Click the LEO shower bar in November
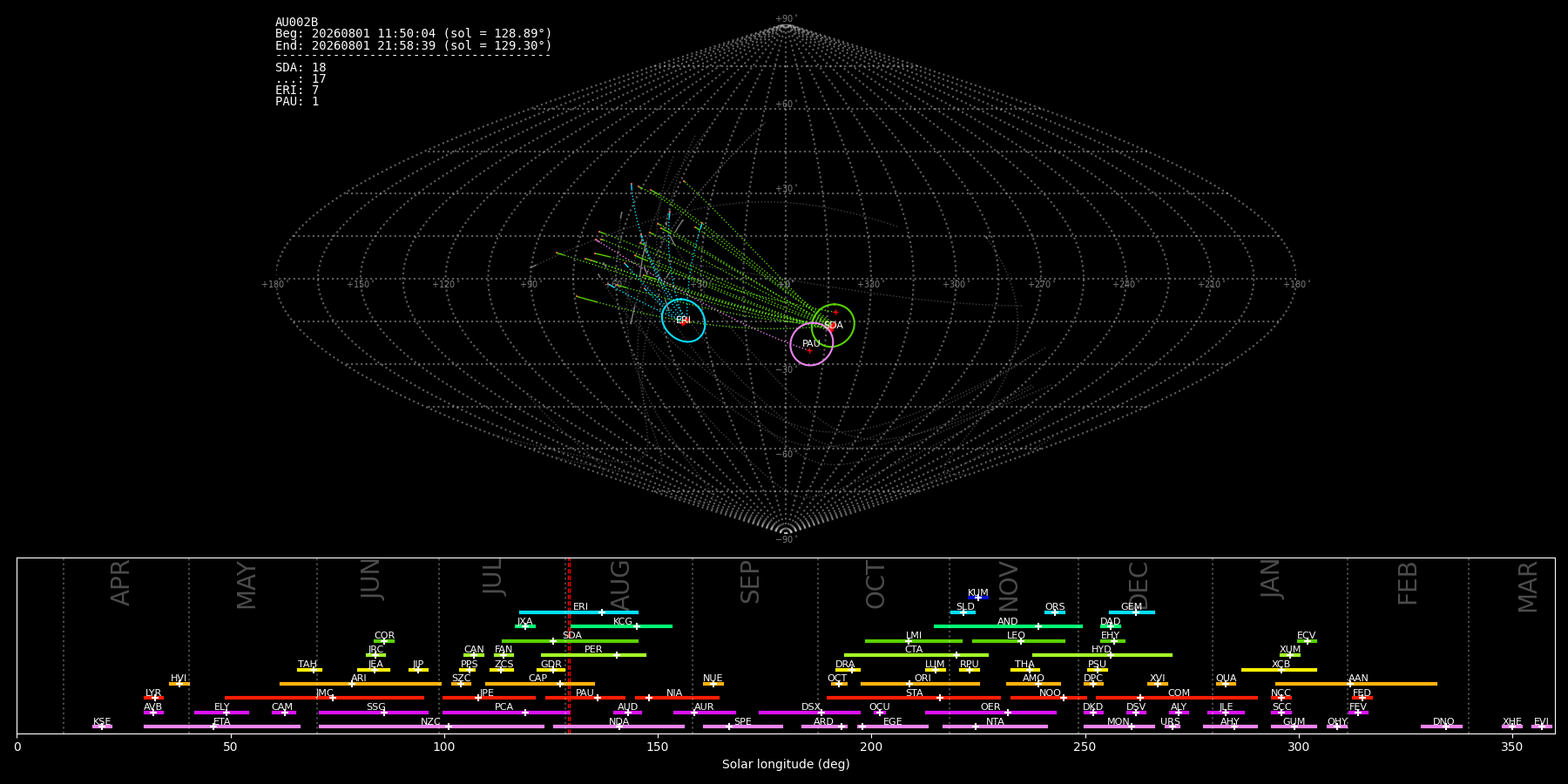 pyautogui.click(x=1018, y=641)
